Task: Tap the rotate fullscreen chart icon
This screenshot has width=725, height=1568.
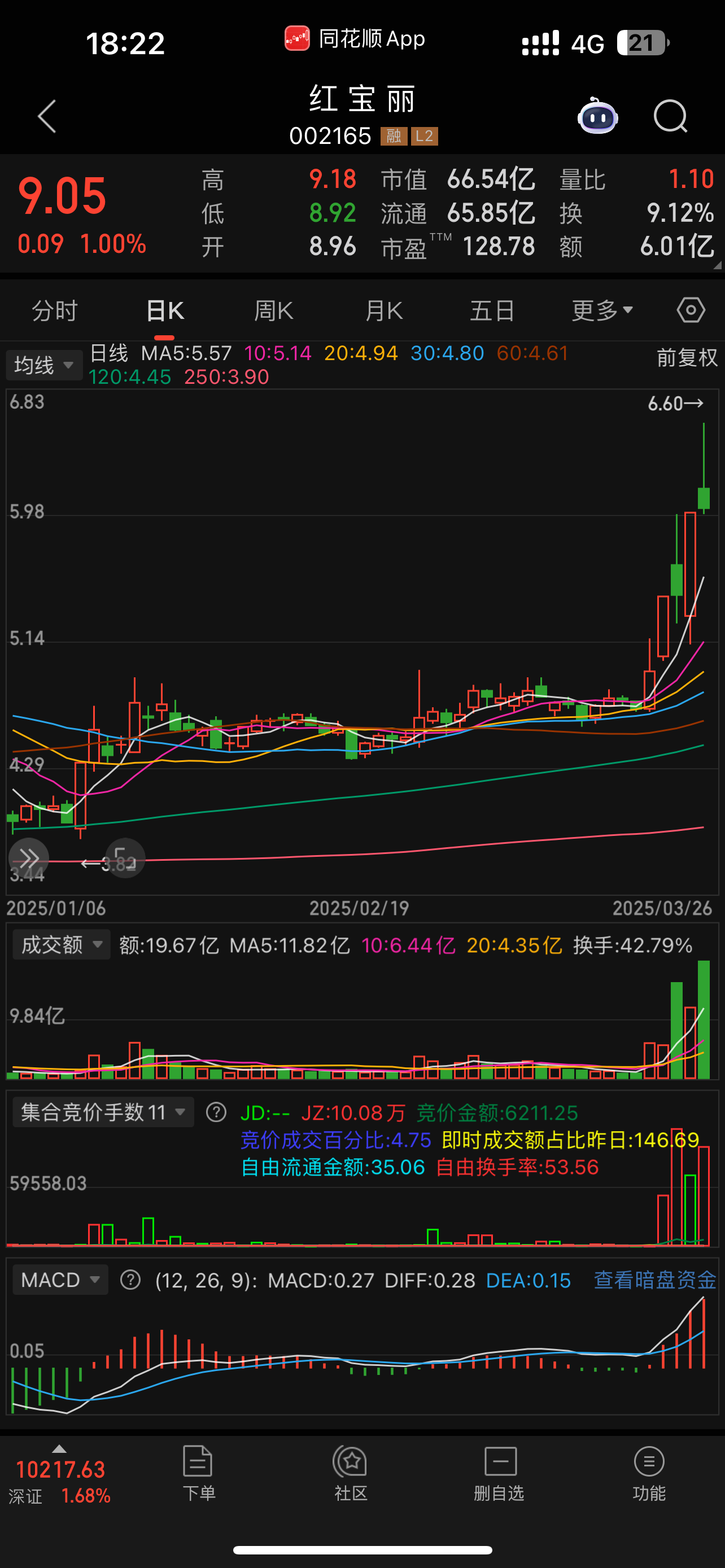Action: coord(125,859)
